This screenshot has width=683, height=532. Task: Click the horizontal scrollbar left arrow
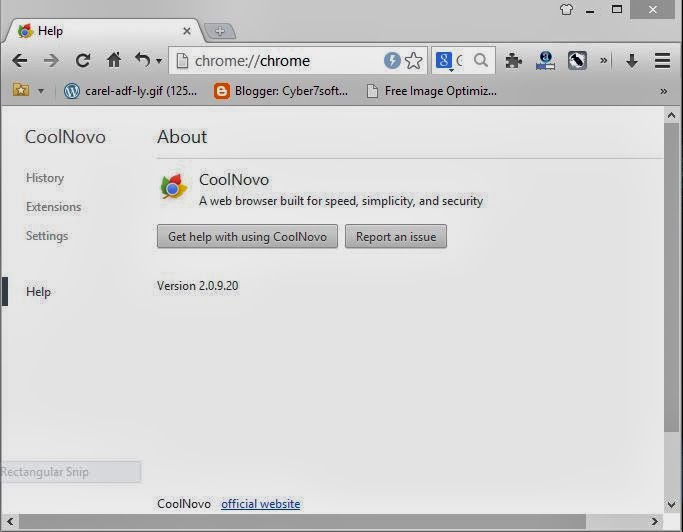pos(10,522)
